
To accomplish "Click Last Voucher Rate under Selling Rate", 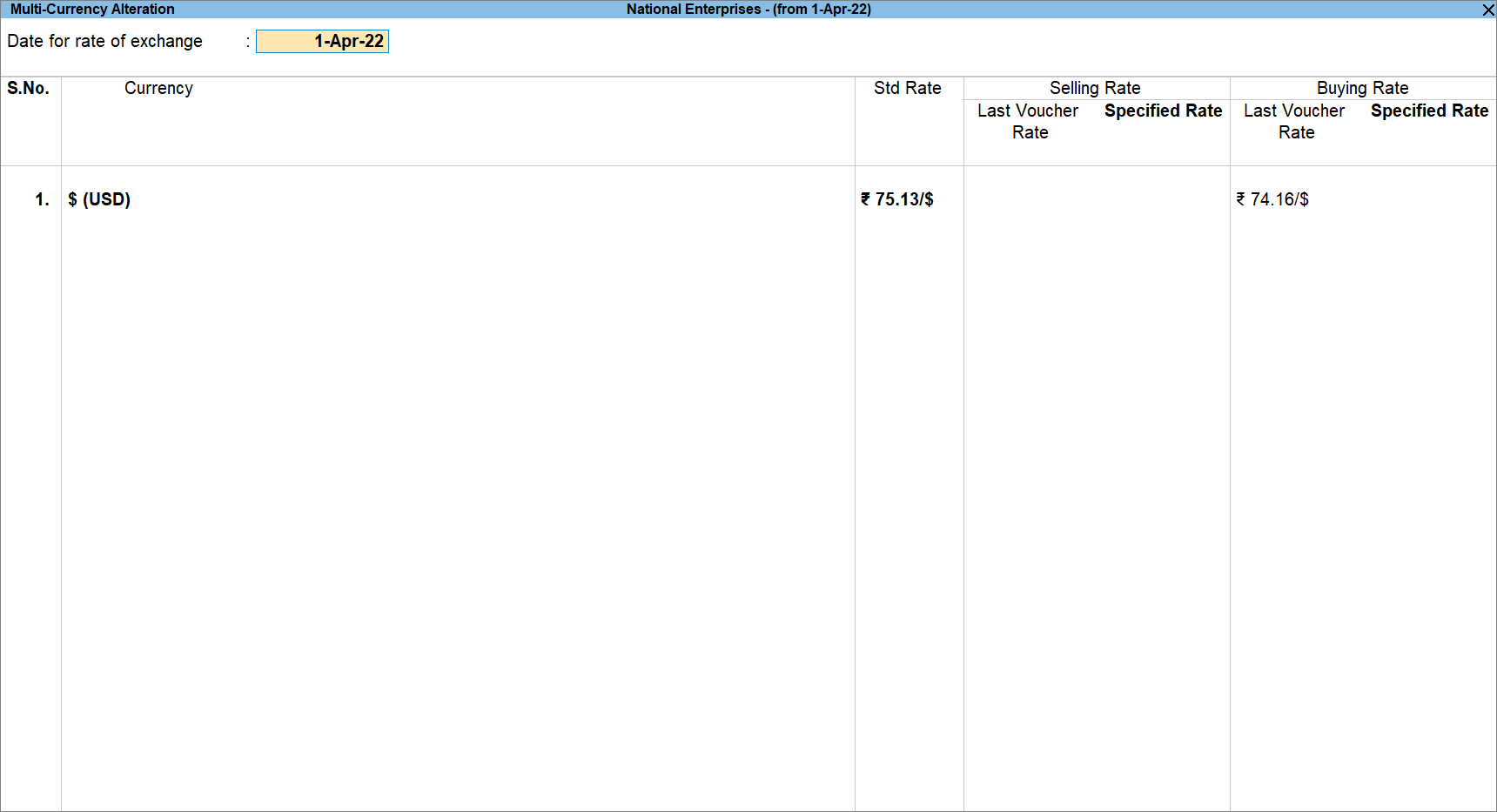I will (1028, 122).
